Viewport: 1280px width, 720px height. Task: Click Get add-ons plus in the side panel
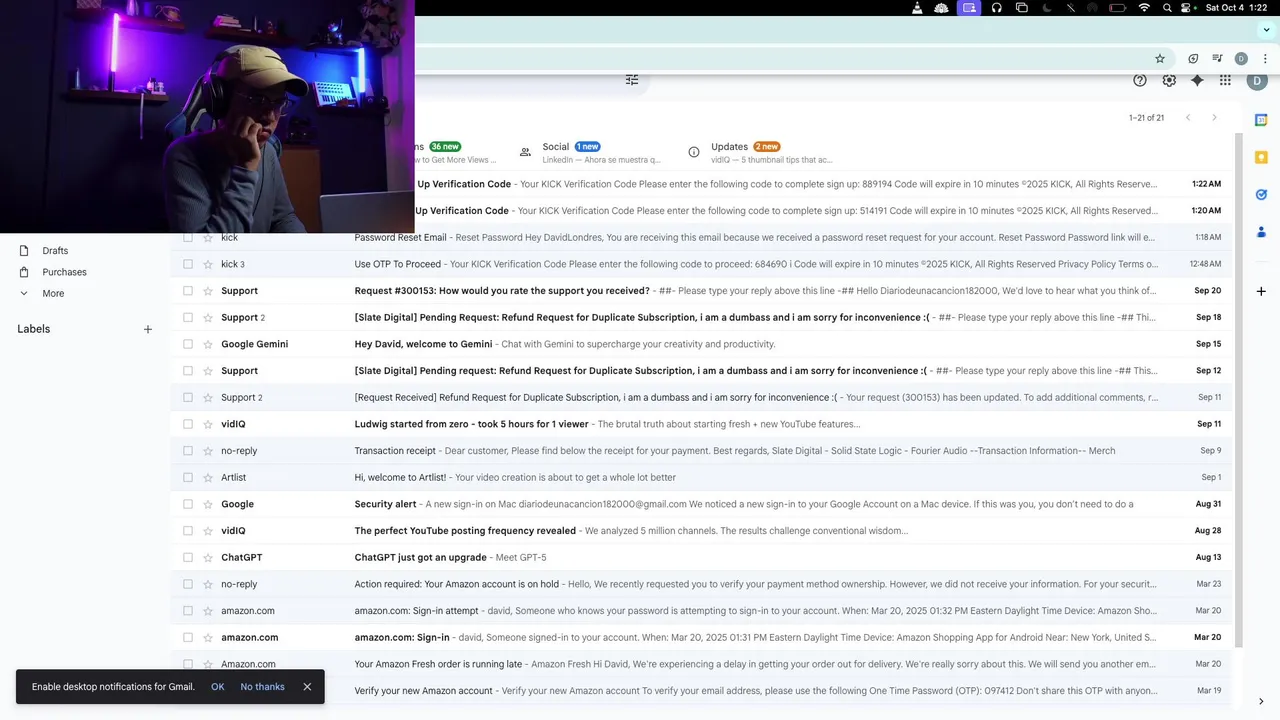click(x=1261, y=291)
